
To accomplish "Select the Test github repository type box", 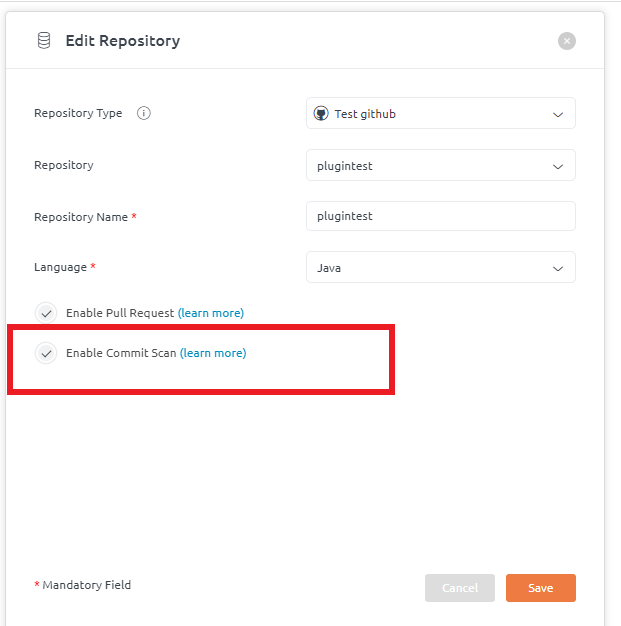I will point(441,113).
